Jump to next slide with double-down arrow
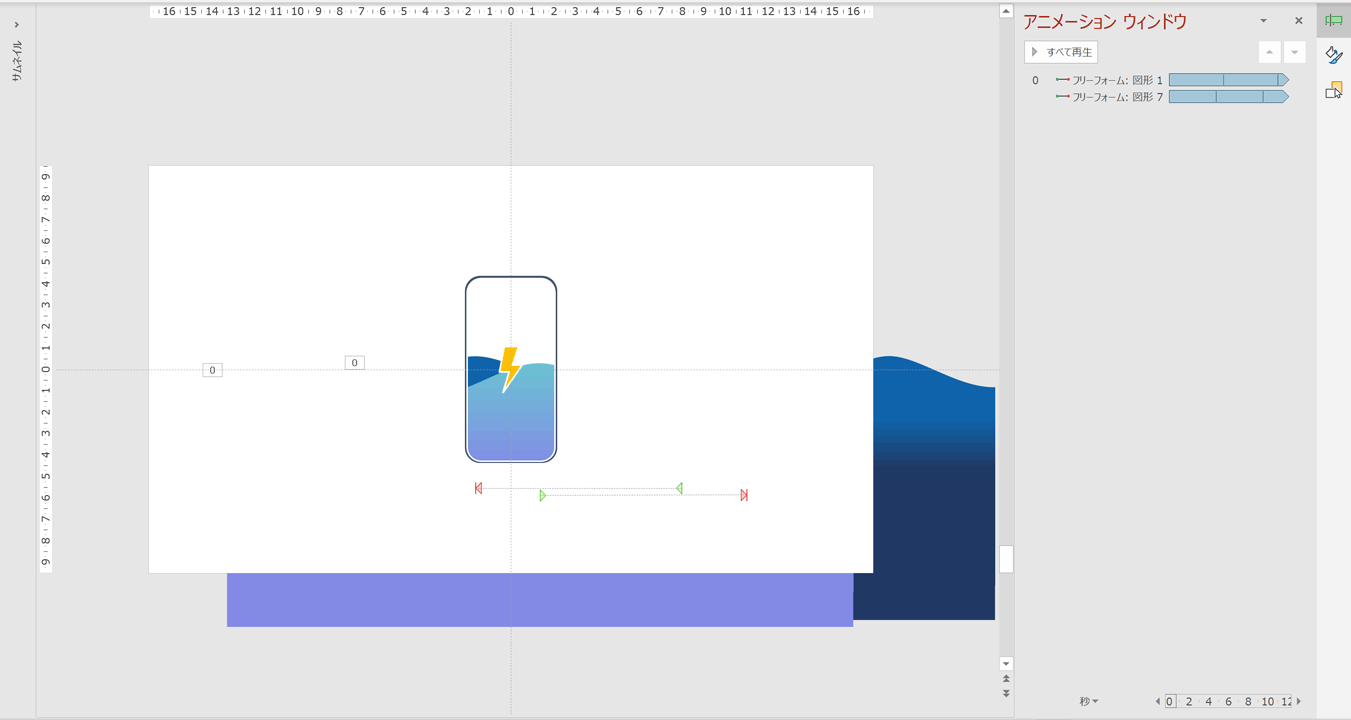1351x720 pixels. (x=1006, y=693)
